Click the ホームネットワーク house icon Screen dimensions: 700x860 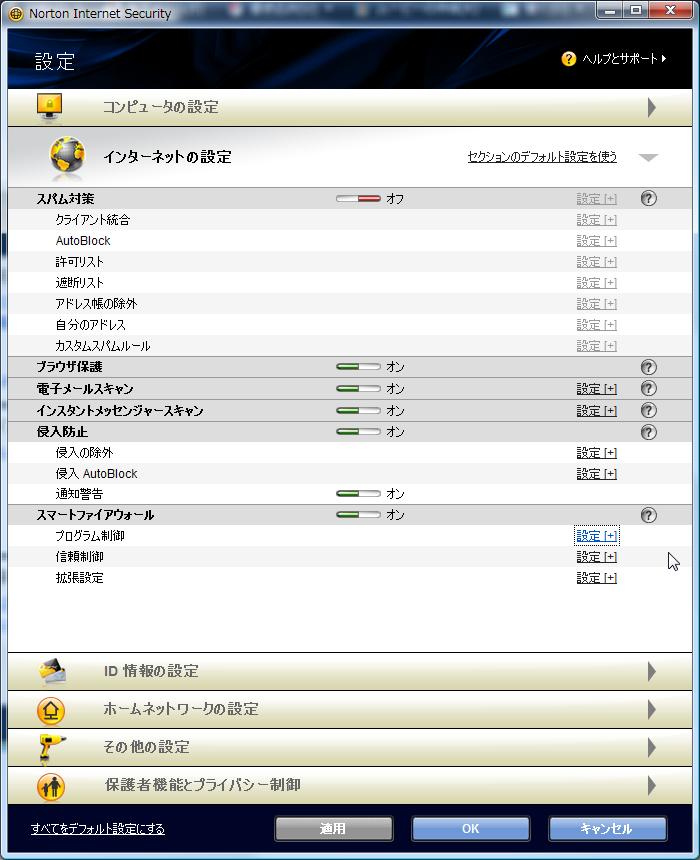[50, 710]
